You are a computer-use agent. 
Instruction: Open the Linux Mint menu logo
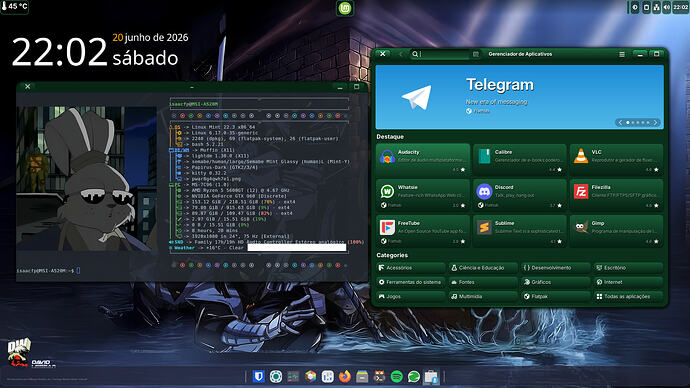[x=345, y=8]
